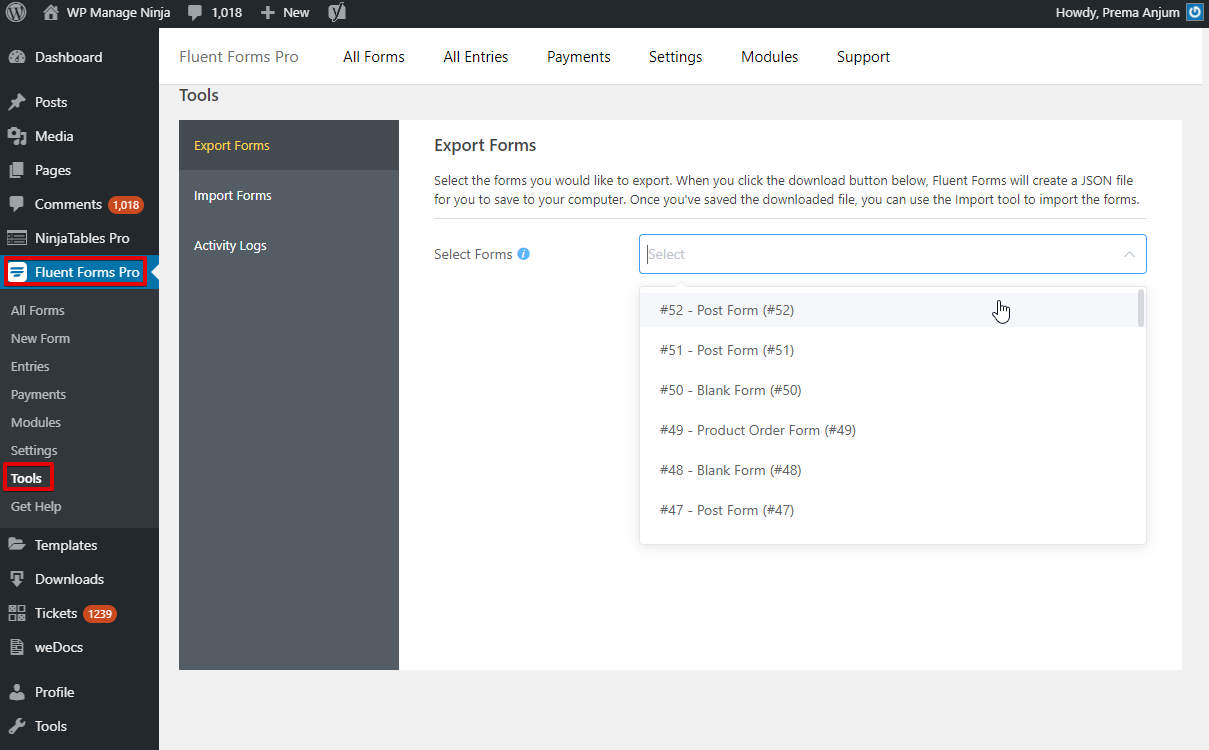Select Activity Logs in tools sidebar
1209x750 pixels.
pos(289,245)
